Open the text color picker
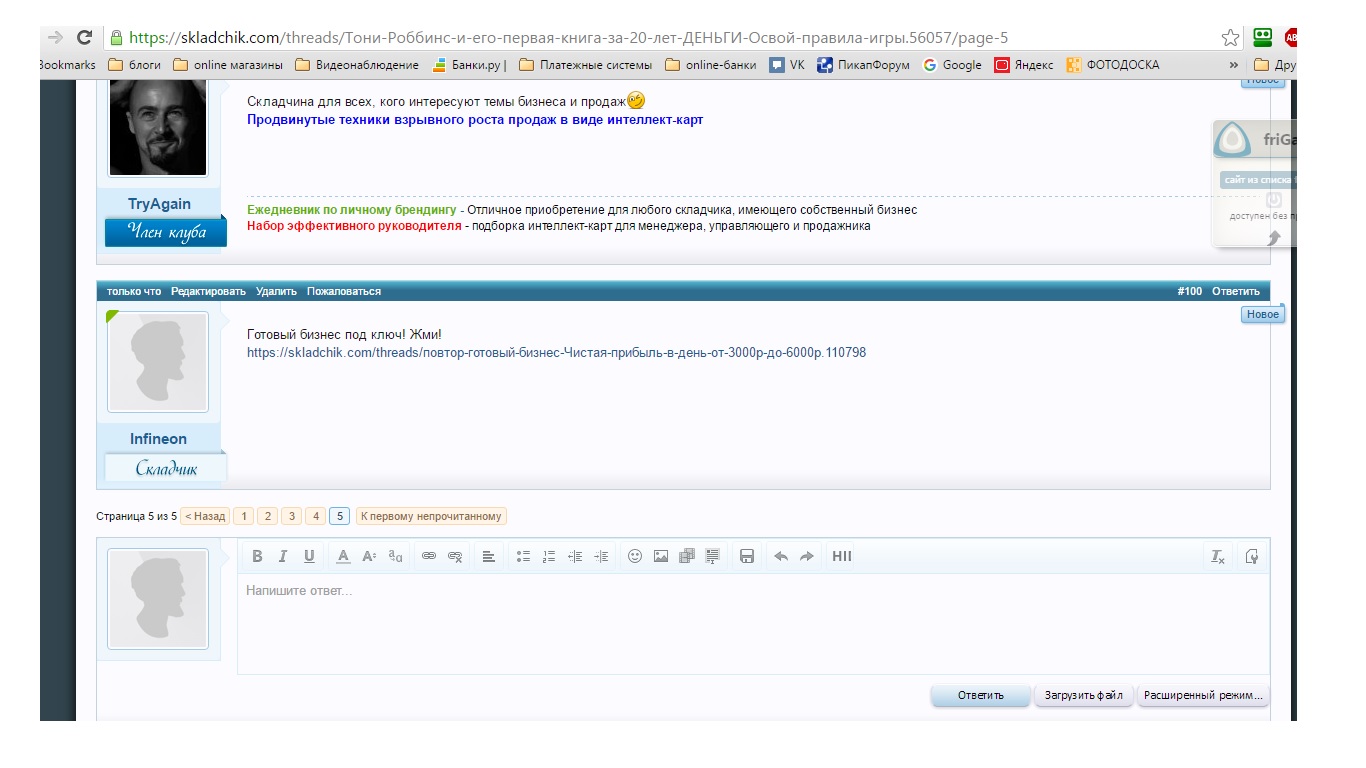 click(343, 557)
